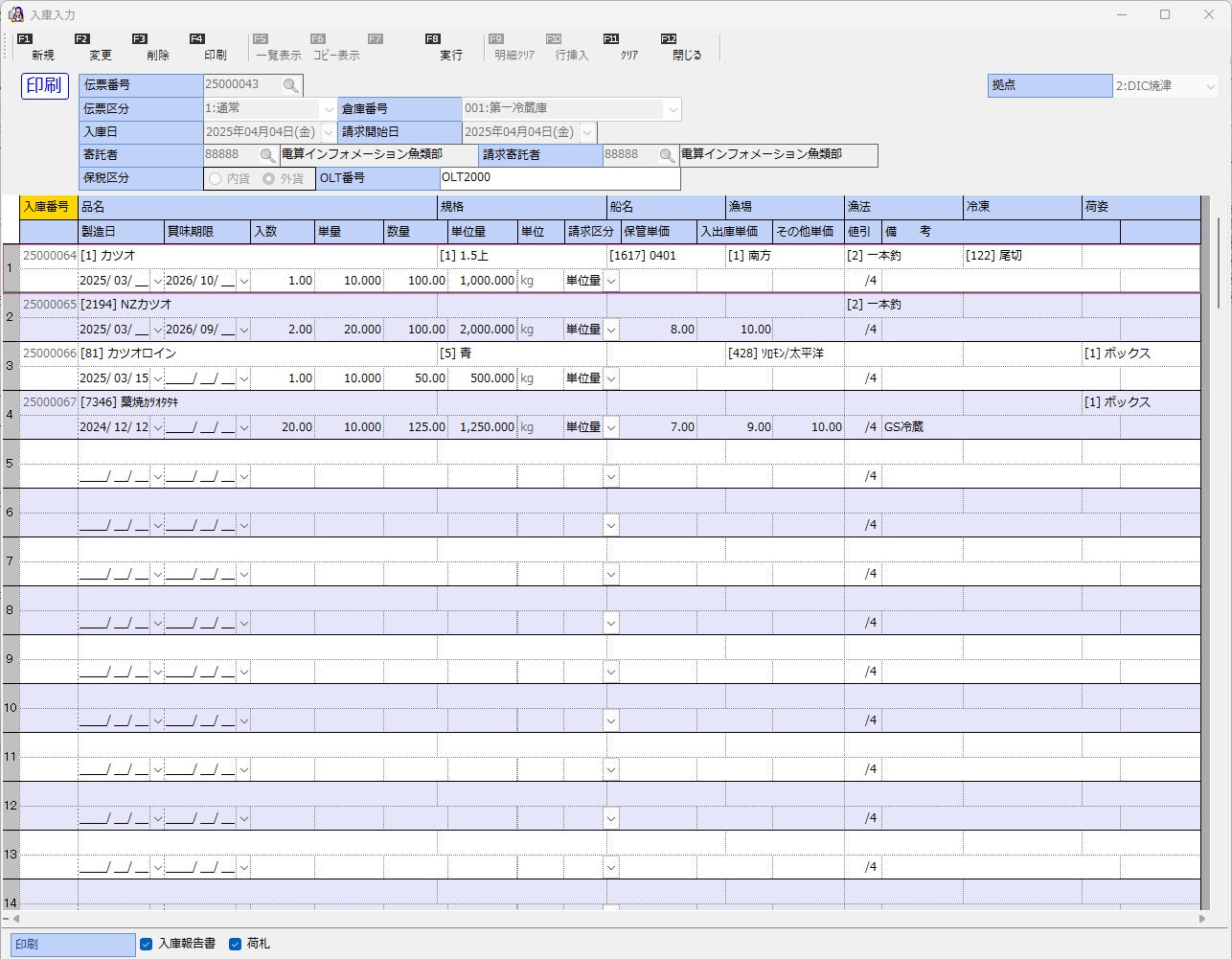Open the 入庫日 date picker dropdown

[x=329, y=132]
